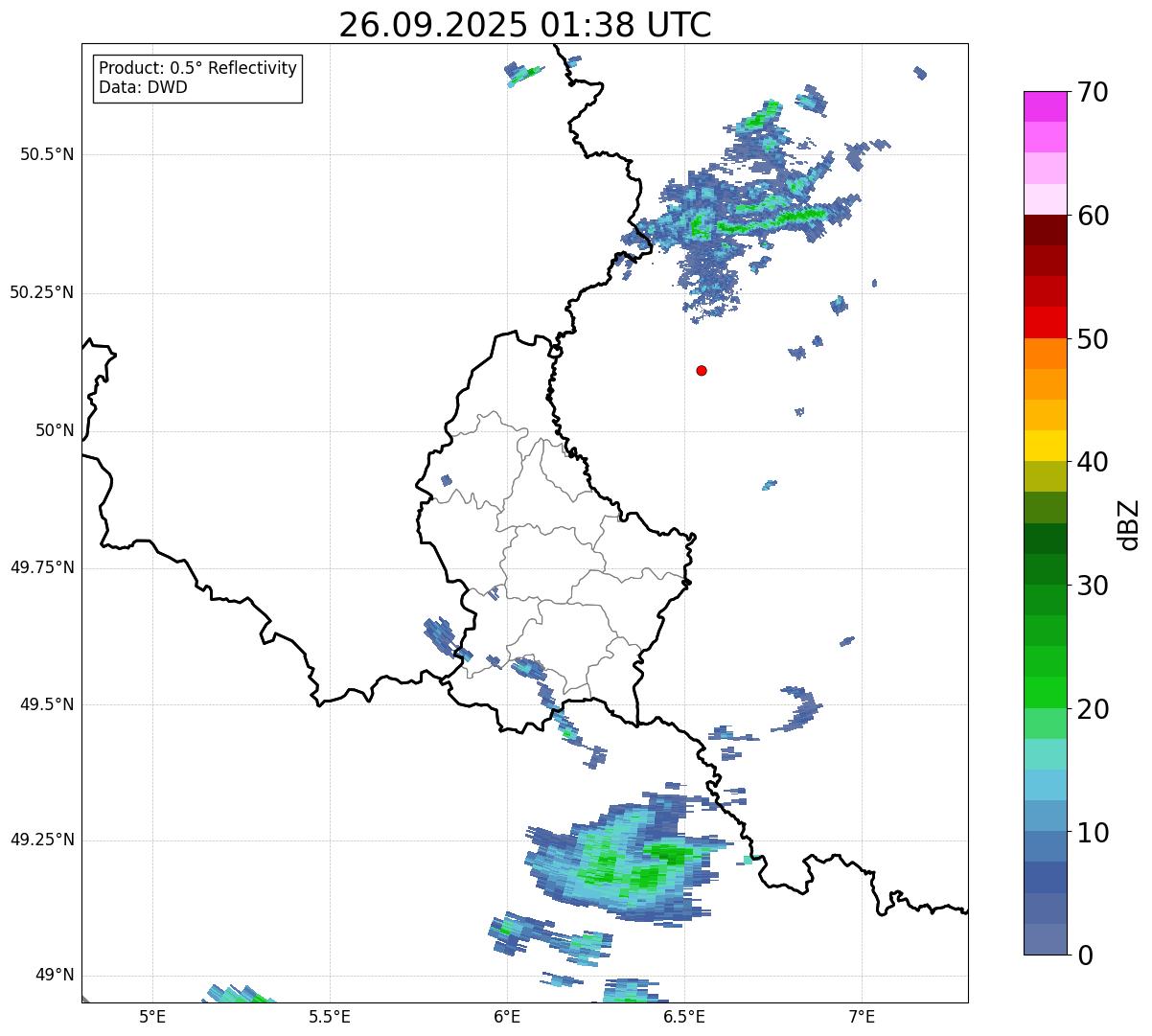Click the 'Product: 0.5° Reflectivity' legend line
The height and width of the screenshot is (1036, 1152).
pos(197,68)
